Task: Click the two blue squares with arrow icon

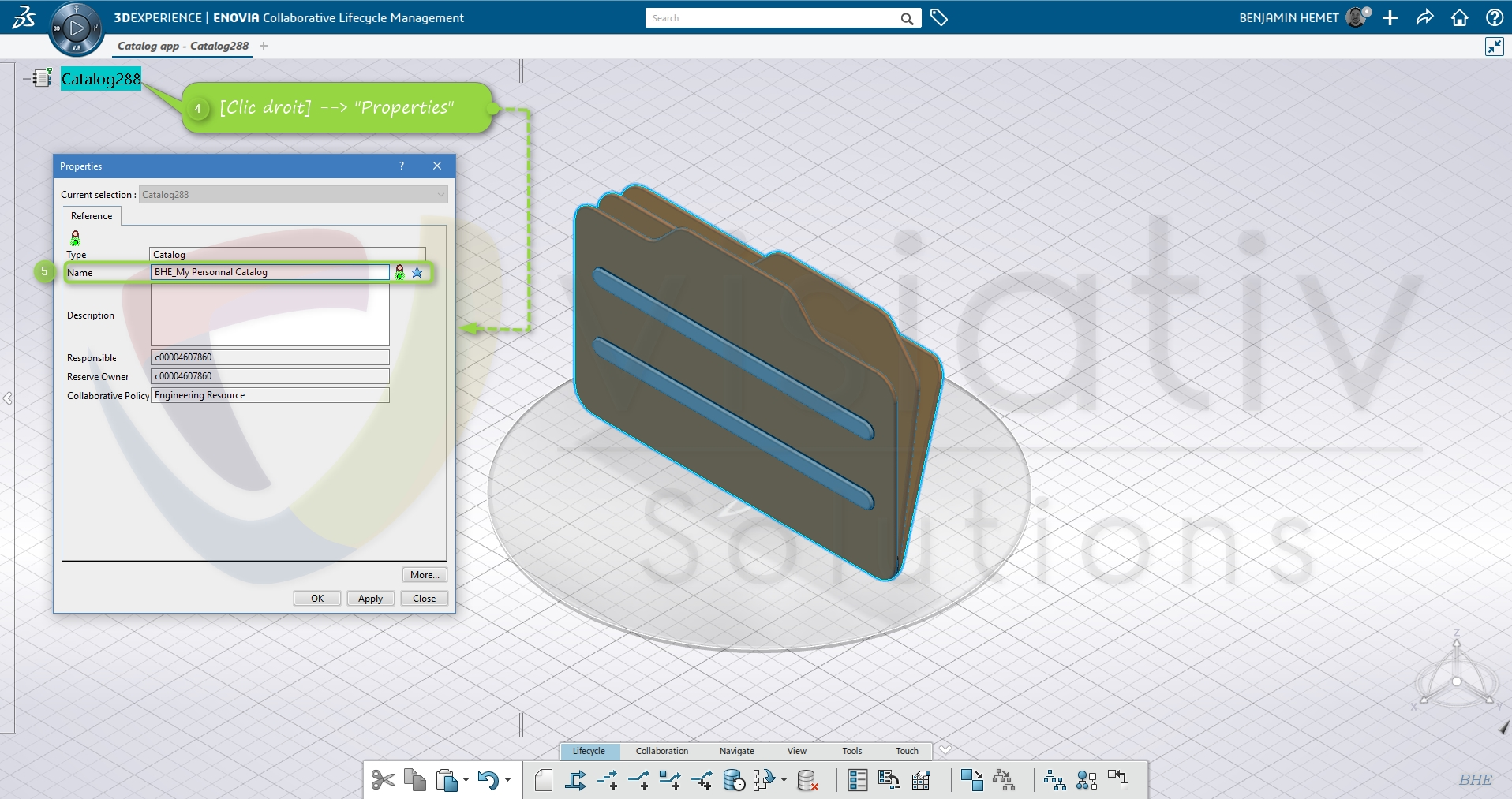Action: [972, 781]
